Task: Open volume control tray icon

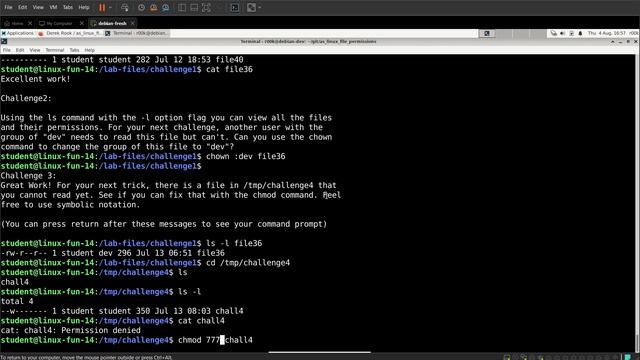Action: pyautogui.click(x=562, y=33)
